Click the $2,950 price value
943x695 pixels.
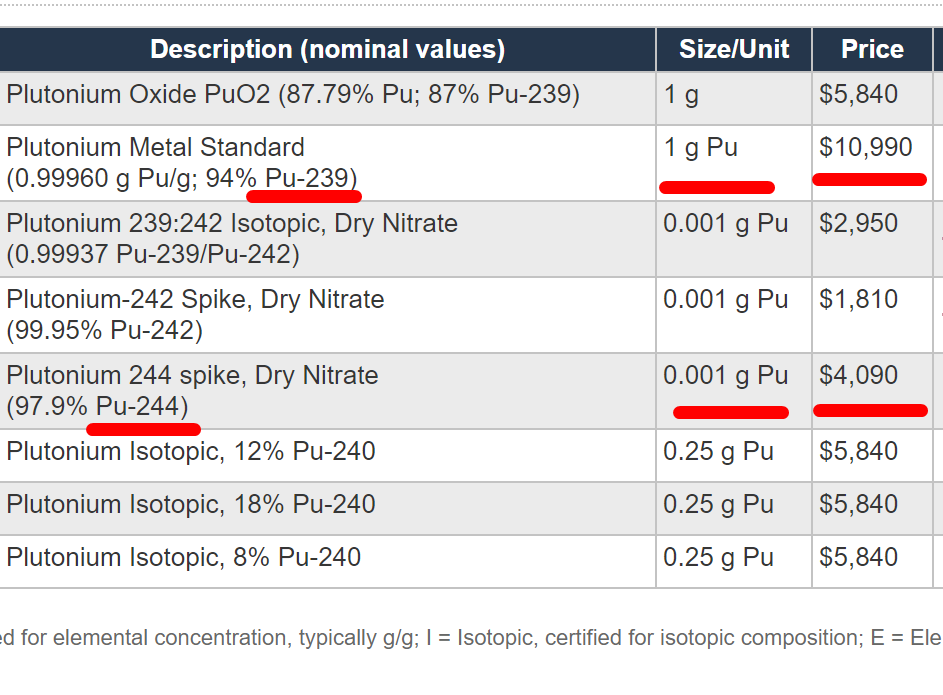pos(858,224)
